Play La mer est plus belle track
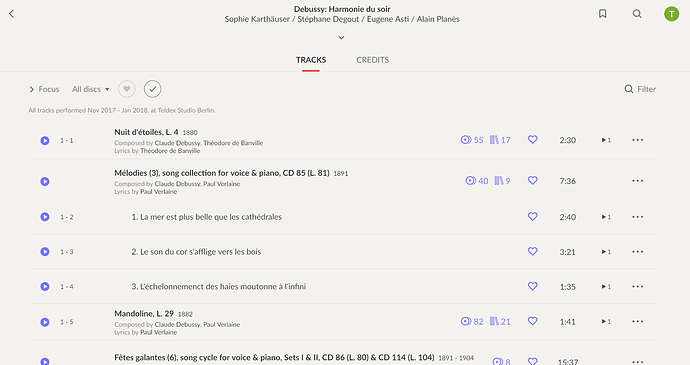Screen dimensions: 690x365 45,217
